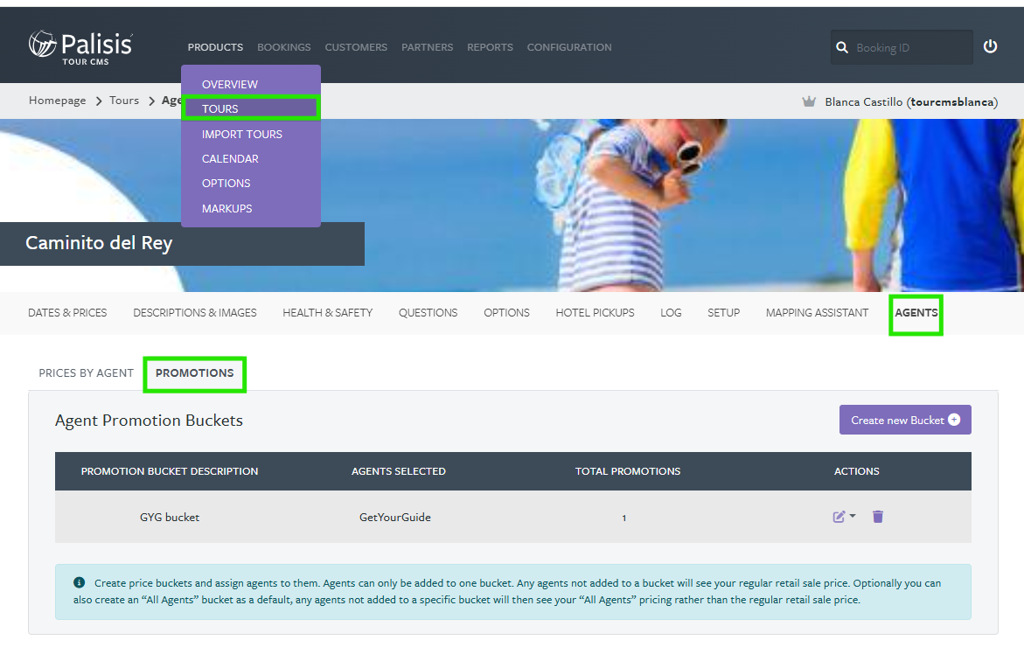Viewport: 1024px width, 654px height.
Task: Click the info icon in help notice
Action: 79,582
